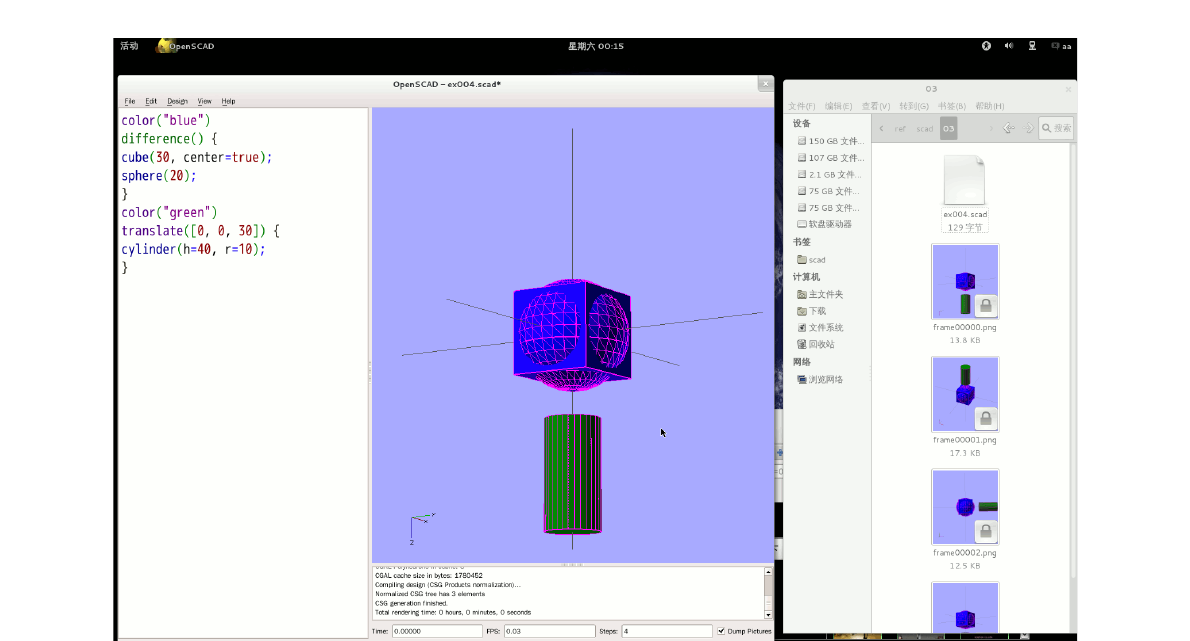Select the 150 GB volume in sidebar
The width and height of the screenshot is (1190, 641).
tap(830, 141)
